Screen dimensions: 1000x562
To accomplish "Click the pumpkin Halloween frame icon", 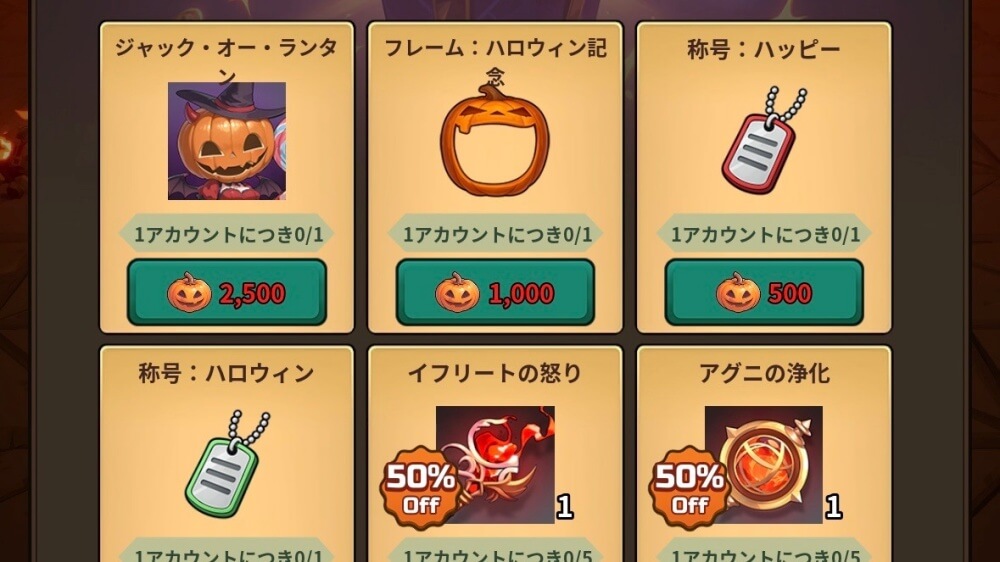I will (x=495, y=140).
